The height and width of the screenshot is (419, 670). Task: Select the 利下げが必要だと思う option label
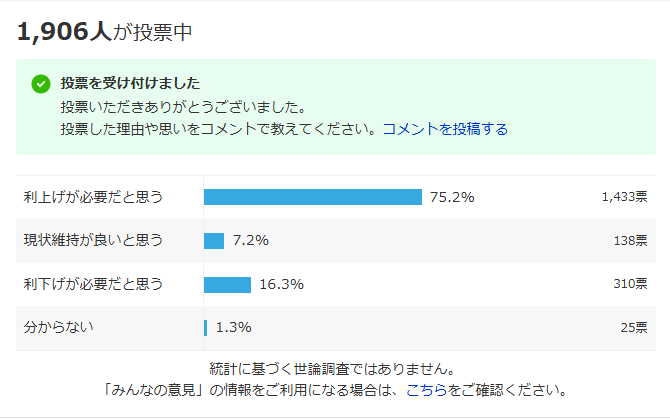[x=93, y=284]
